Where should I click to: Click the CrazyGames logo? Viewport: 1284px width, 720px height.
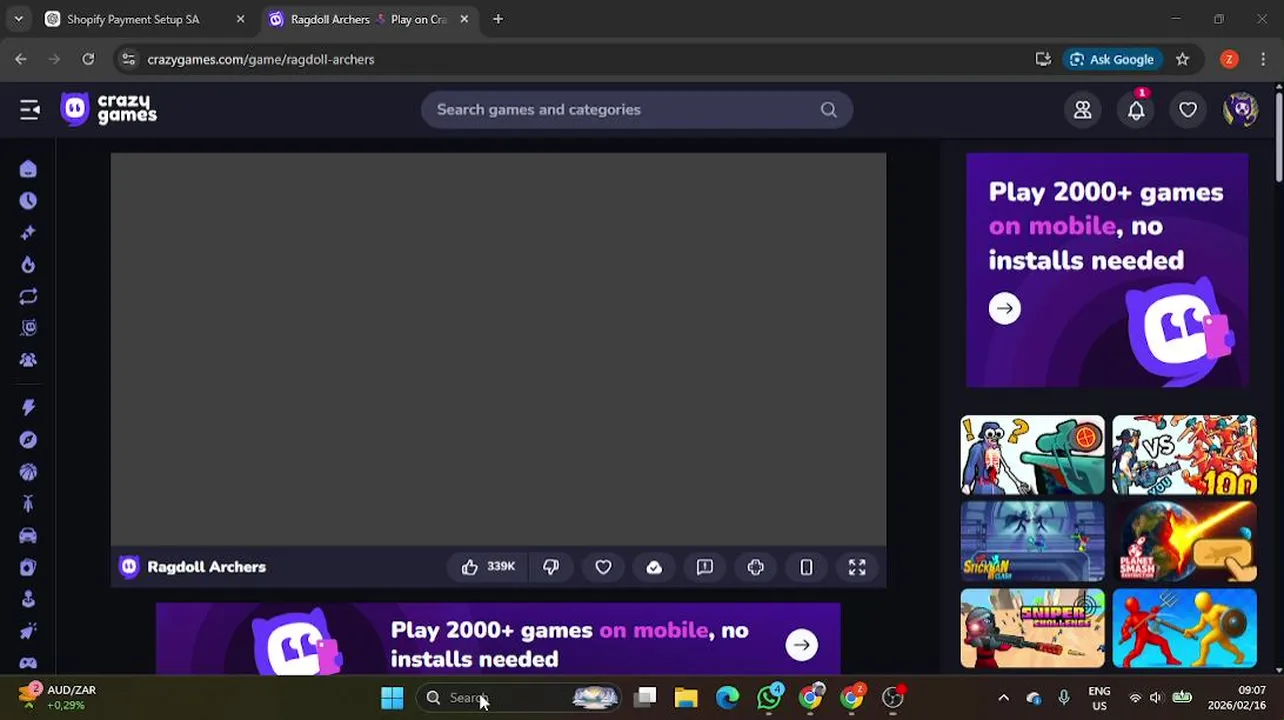[x=109, y=109]
